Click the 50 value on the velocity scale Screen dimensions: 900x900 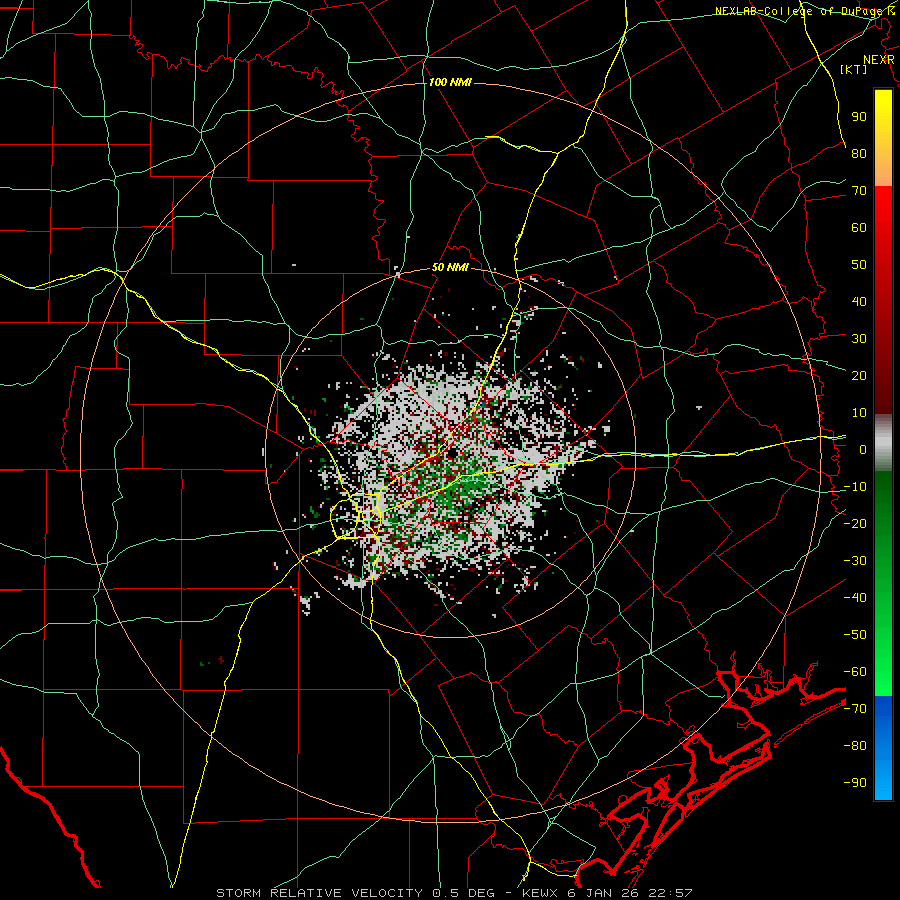(859, 265)
